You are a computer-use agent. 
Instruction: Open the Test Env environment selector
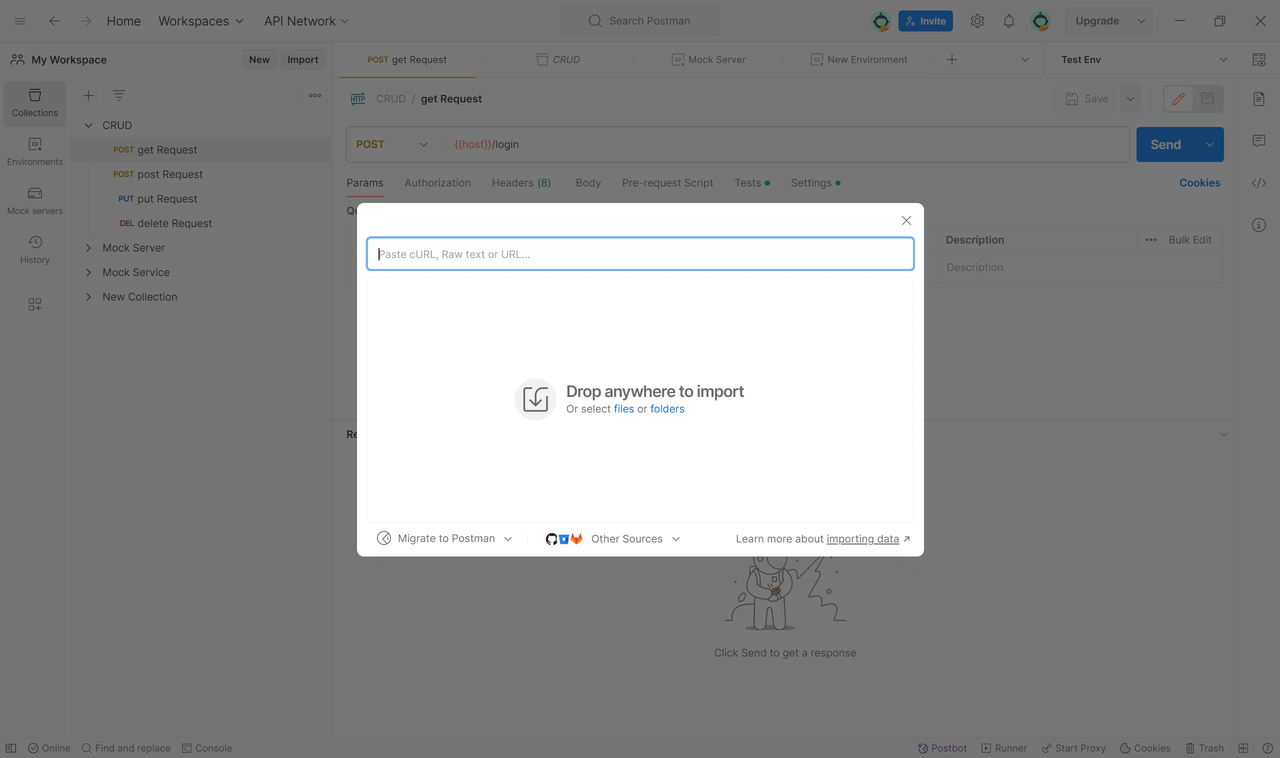point(1144,60)
